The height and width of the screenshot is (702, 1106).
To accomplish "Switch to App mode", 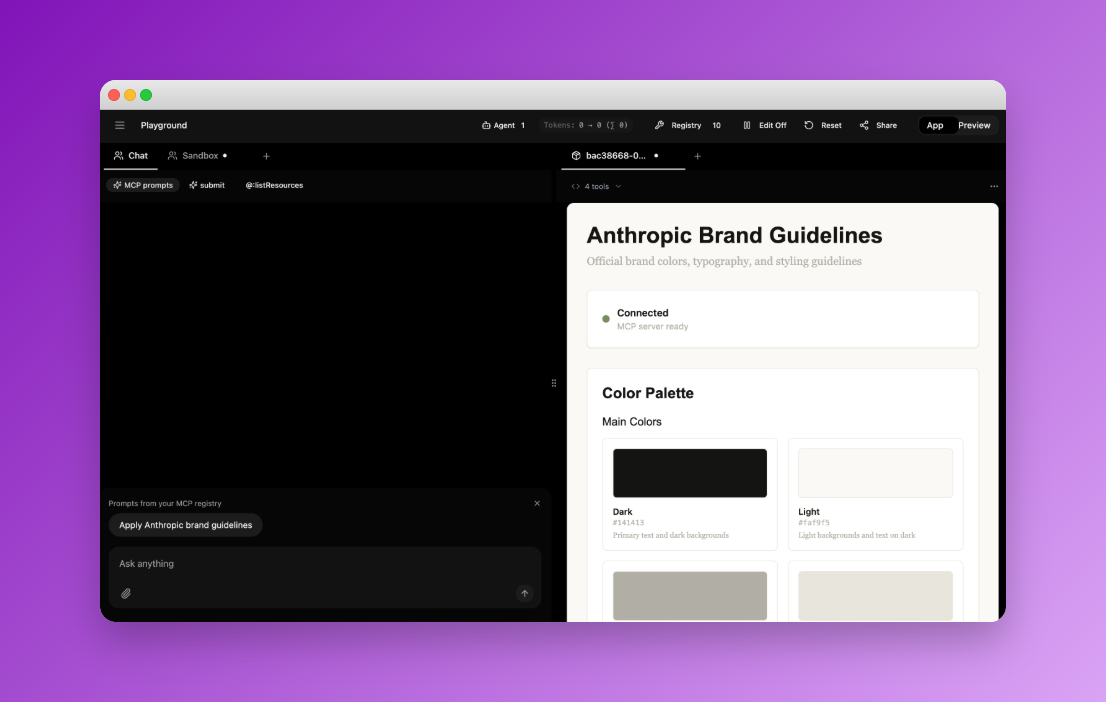I will pos(935,126).
